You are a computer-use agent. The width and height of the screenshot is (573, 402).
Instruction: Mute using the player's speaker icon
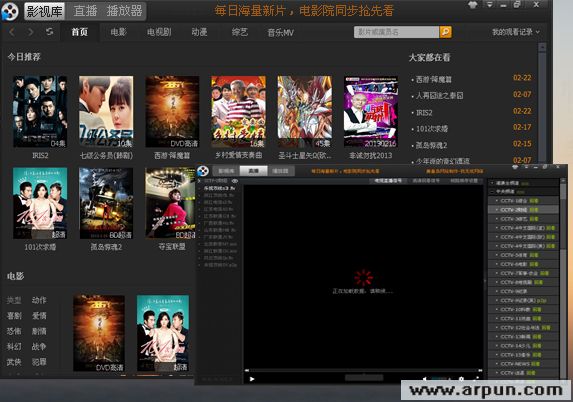coord(425,379)
